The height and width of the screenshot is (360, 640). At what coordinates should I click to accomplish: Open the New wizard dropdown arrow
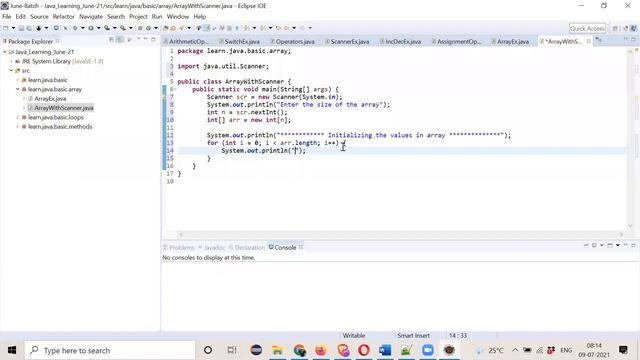(x=13, y=28)
